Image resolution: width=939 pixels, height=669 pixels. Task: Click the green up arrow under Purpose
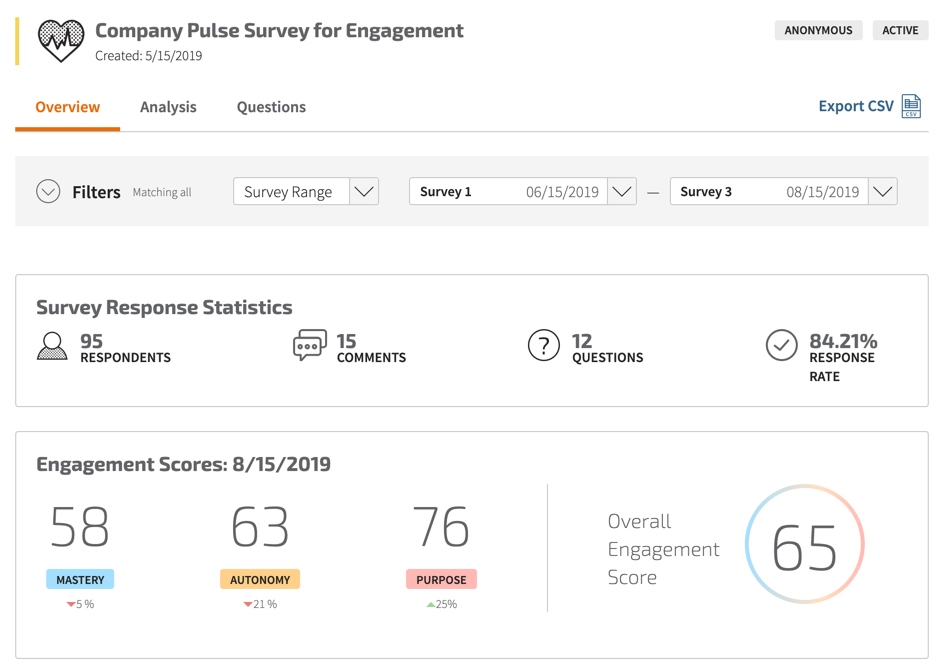tap(431, 604)
